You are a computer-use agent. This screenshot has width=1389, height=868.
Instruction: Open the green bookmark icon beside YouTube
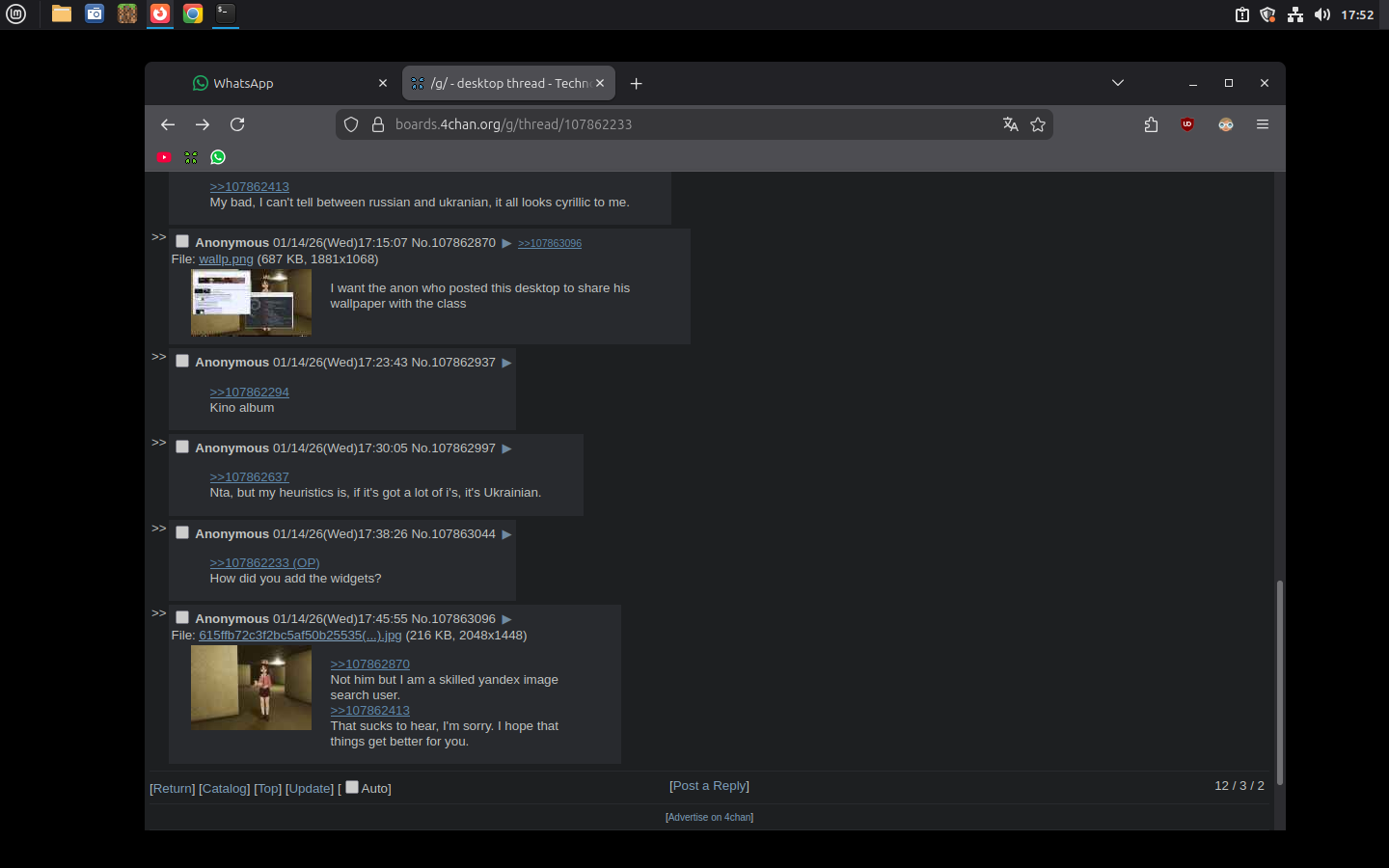pos(191,157)
